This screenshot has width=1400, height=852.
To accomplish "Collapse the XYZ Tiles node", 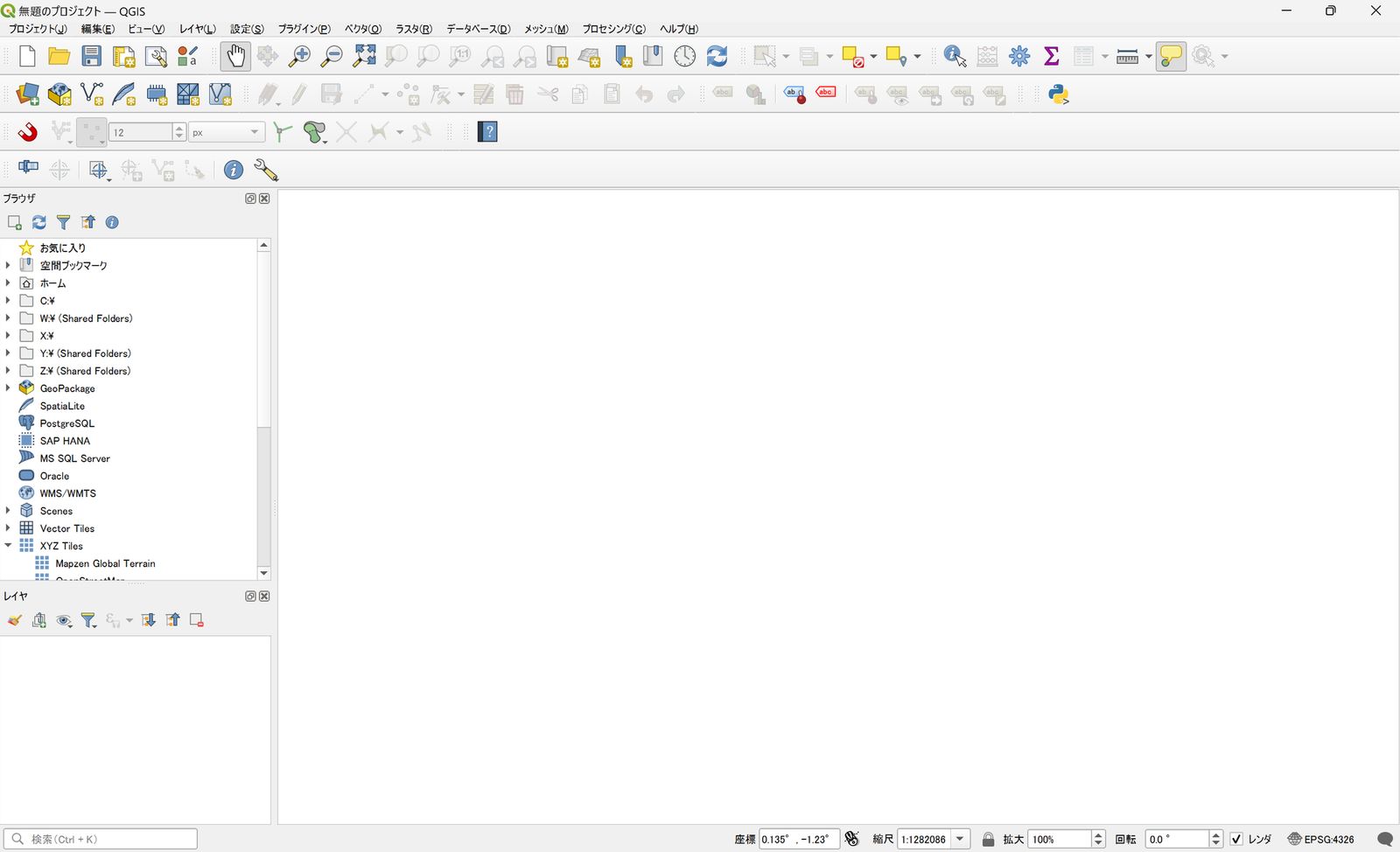I will (8, 545).
